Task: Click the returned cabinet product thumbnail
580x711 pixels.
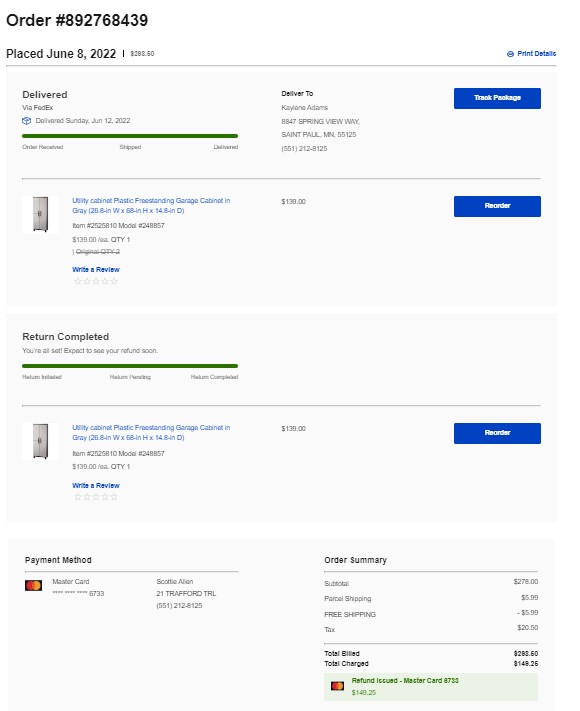Action: 40,441
